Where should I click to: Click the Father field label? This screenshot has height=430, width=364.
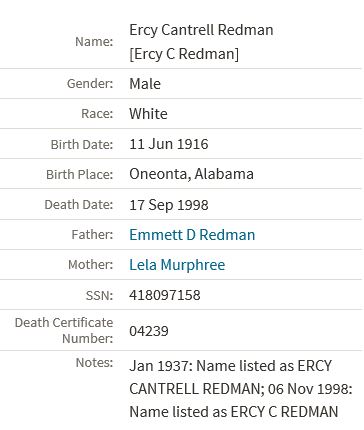92,234
